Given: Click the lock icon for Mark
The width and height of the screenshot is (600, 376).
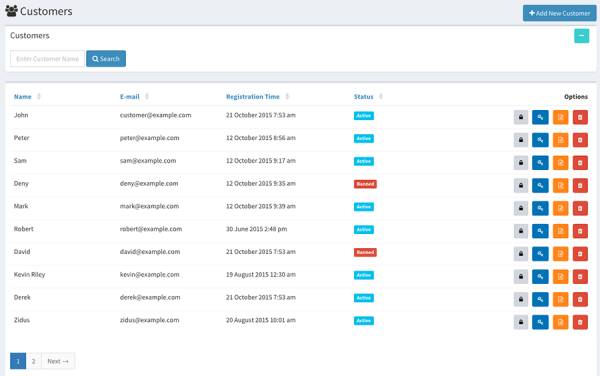Looking at the screenshot, I should click(x=521, y=208).
